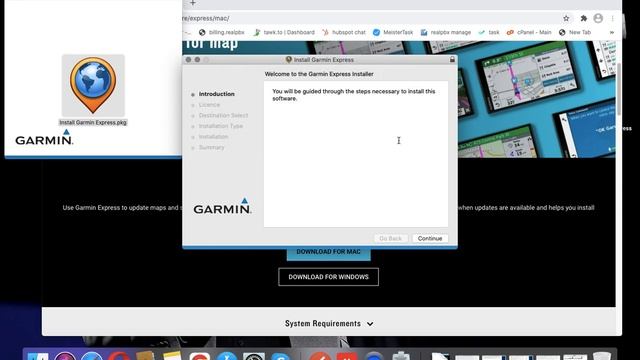Select the Installation installer step
Viewport: 640px width, 360px height.
[213, 137]
